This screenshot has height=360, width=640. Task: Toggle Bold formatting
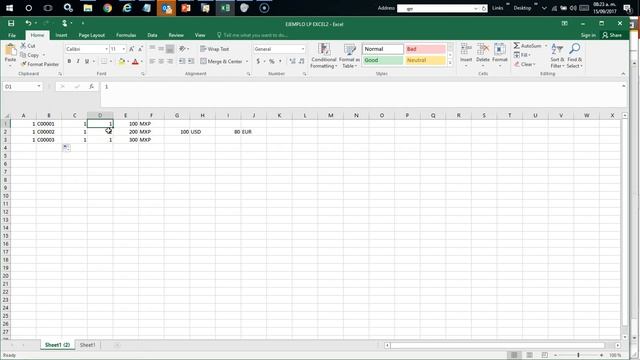coord(69,61)
